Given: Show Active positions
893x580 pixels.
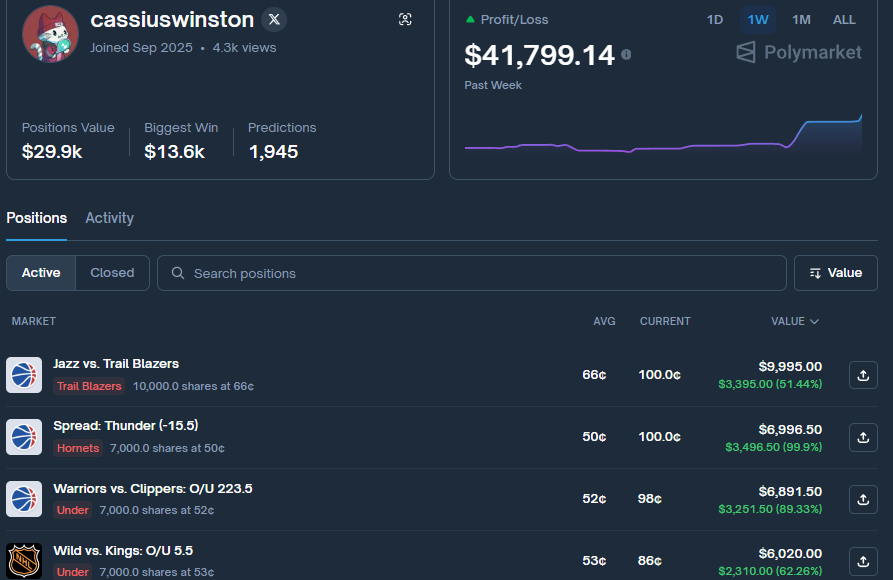Looking at the screenshot, I should point(41,273).
